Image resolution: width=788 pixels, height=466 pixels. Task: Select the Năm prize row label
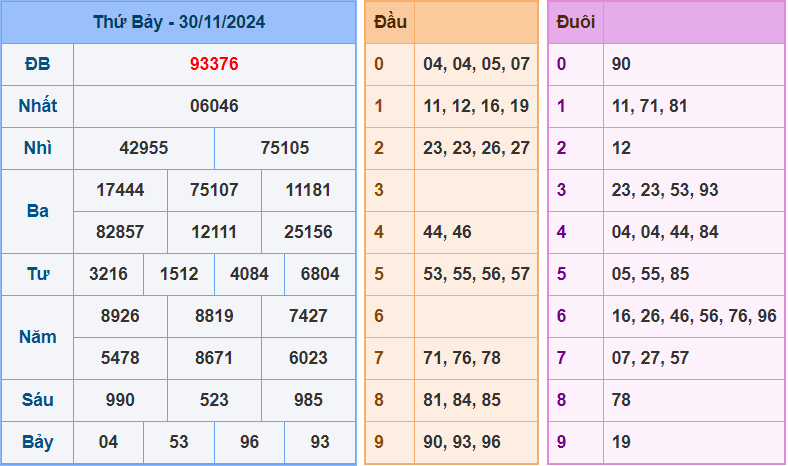pos(38,337)
